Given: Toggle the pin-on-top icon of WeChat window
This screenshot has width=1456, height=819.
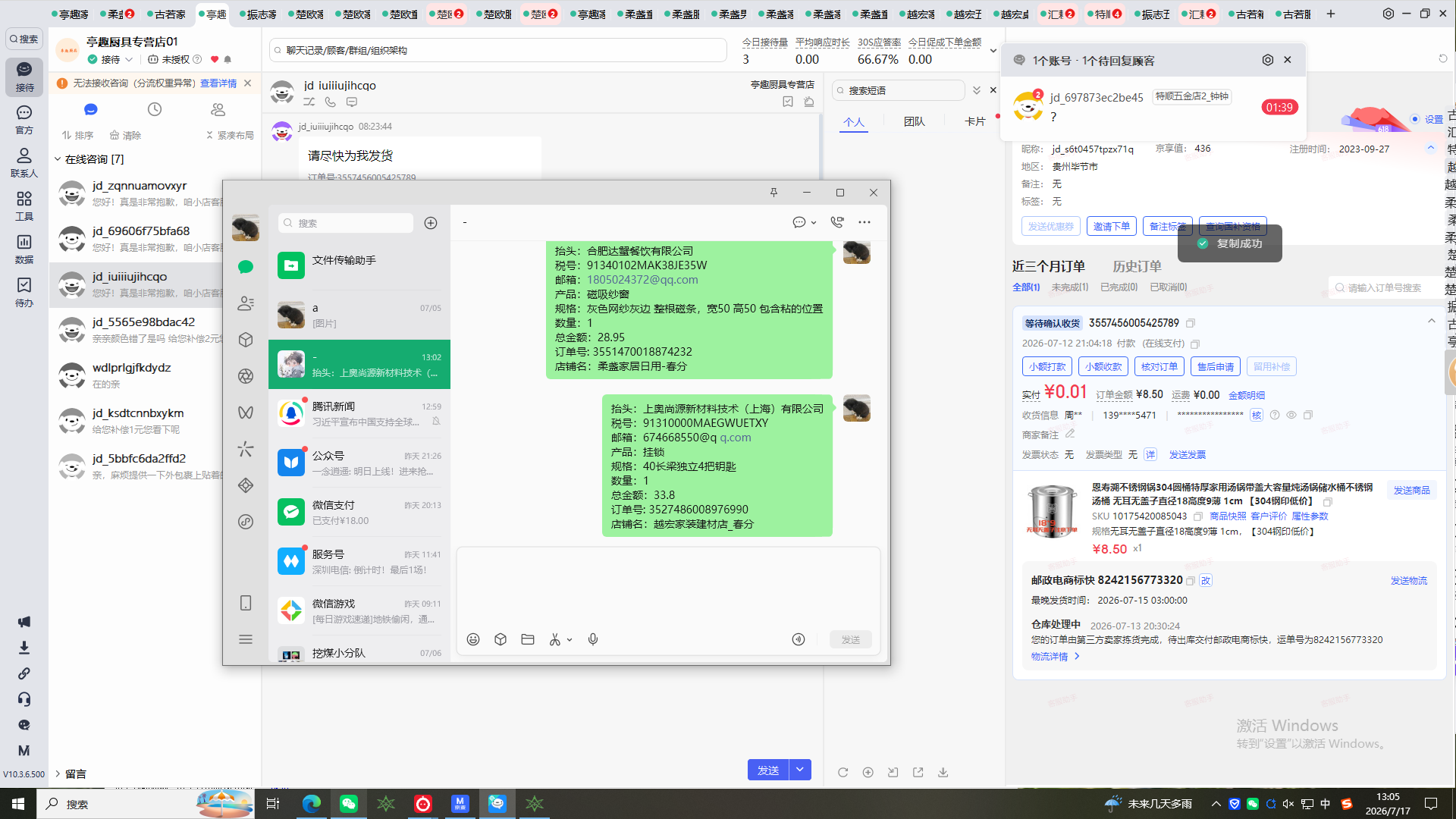Looking at the screenshot, I should pos(773,193).
